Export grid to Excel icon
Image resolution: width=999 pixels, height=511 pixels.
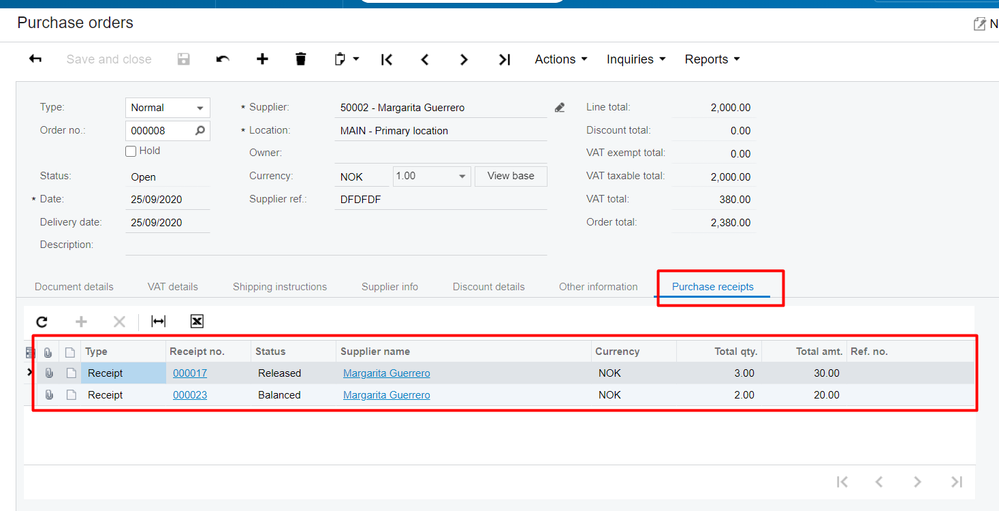coord(197,321)
